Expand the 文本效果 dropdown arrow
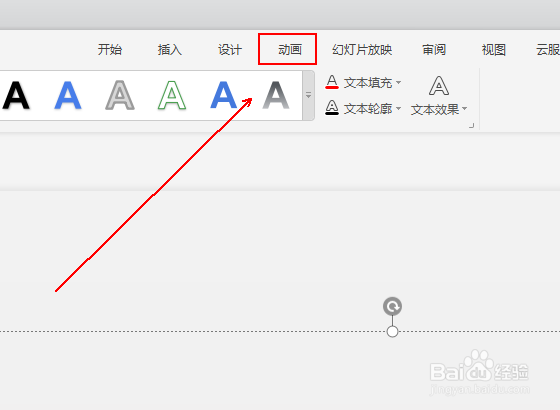The height and width of the screenshot is (410, 560). (464, 109)
